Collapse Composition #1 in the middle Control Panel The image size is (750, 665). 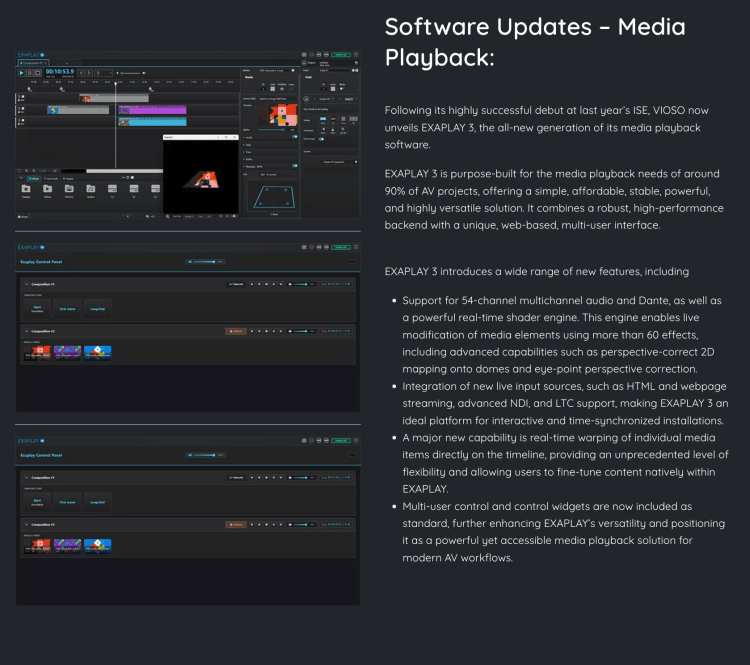(24, 284)
